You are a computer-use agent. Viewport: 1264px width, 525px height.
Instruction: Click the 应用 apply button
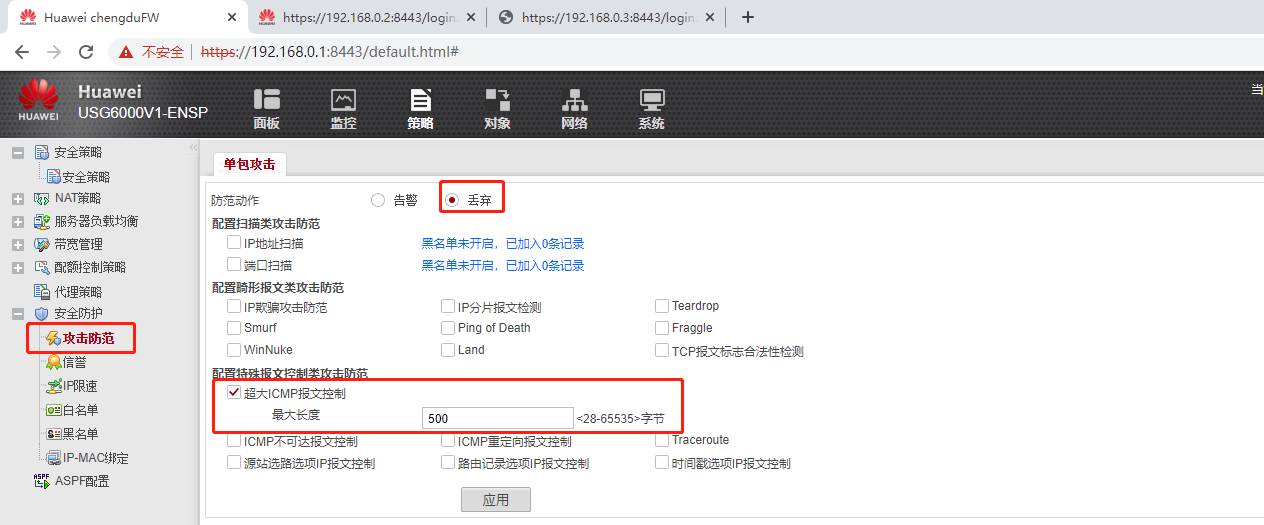(x=496, y=499)
